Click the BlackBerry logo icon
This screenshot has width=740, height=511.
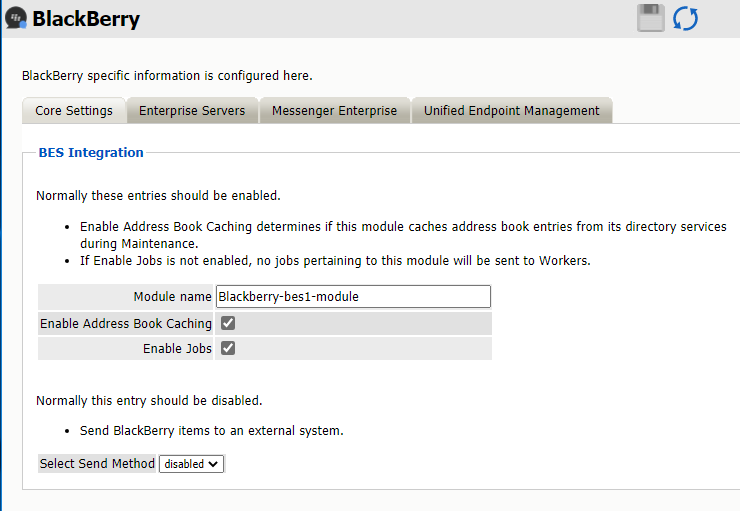point(15,18)
